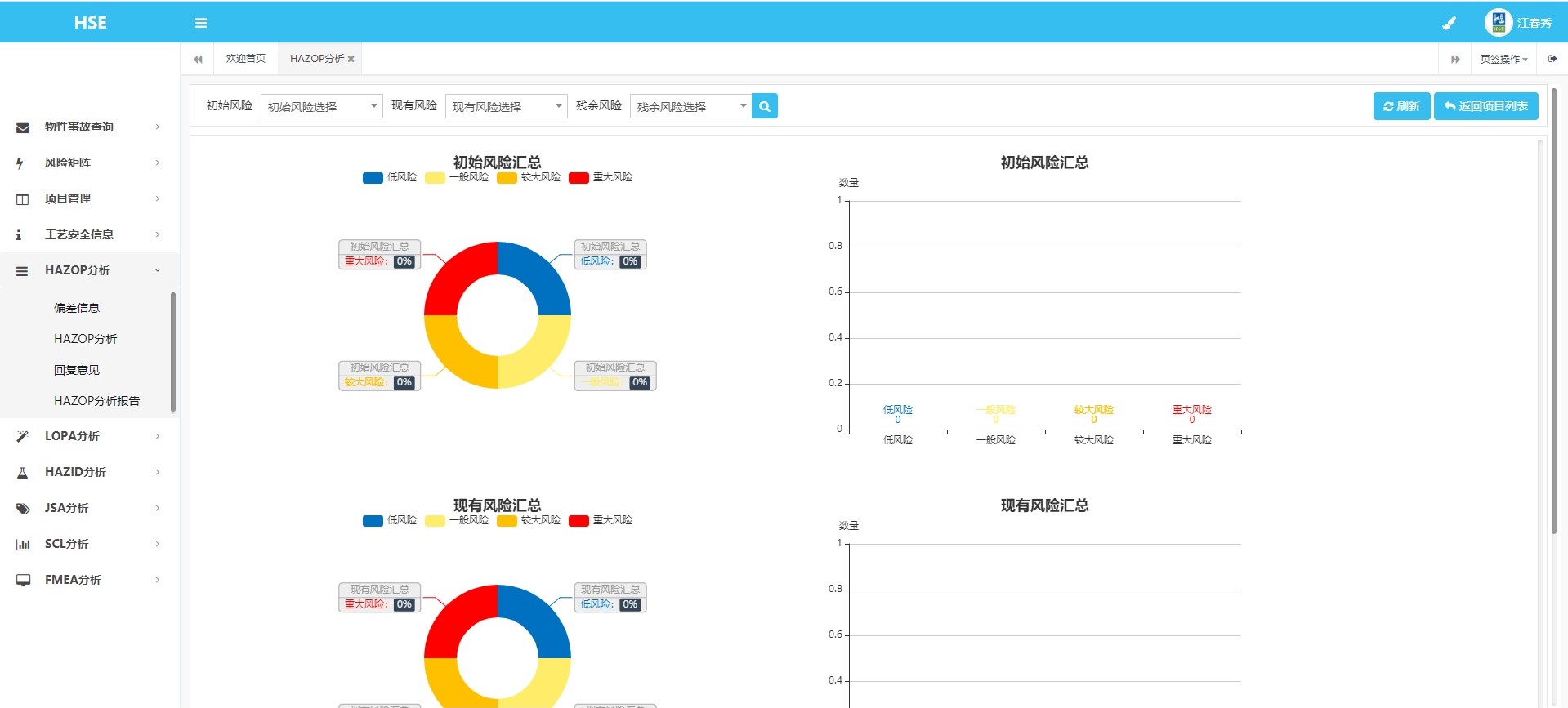The height and width of the screenshot is (708, 1568).
Task: Close the HAZOP分析 tab
Action: (x=351, y=59)
